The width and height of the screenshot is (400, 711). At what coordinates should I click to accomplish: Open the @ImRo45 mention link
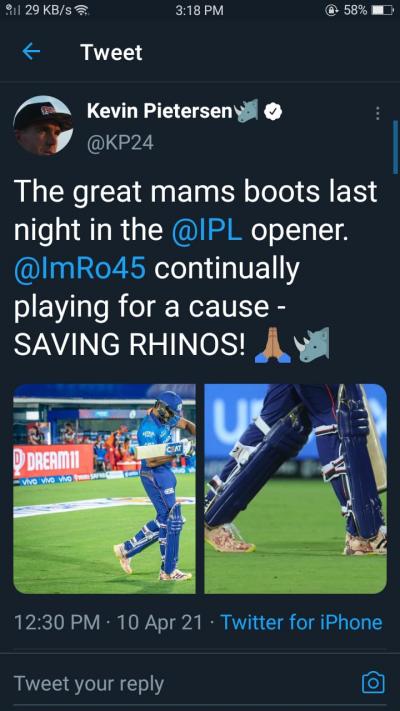pos(80,269)
